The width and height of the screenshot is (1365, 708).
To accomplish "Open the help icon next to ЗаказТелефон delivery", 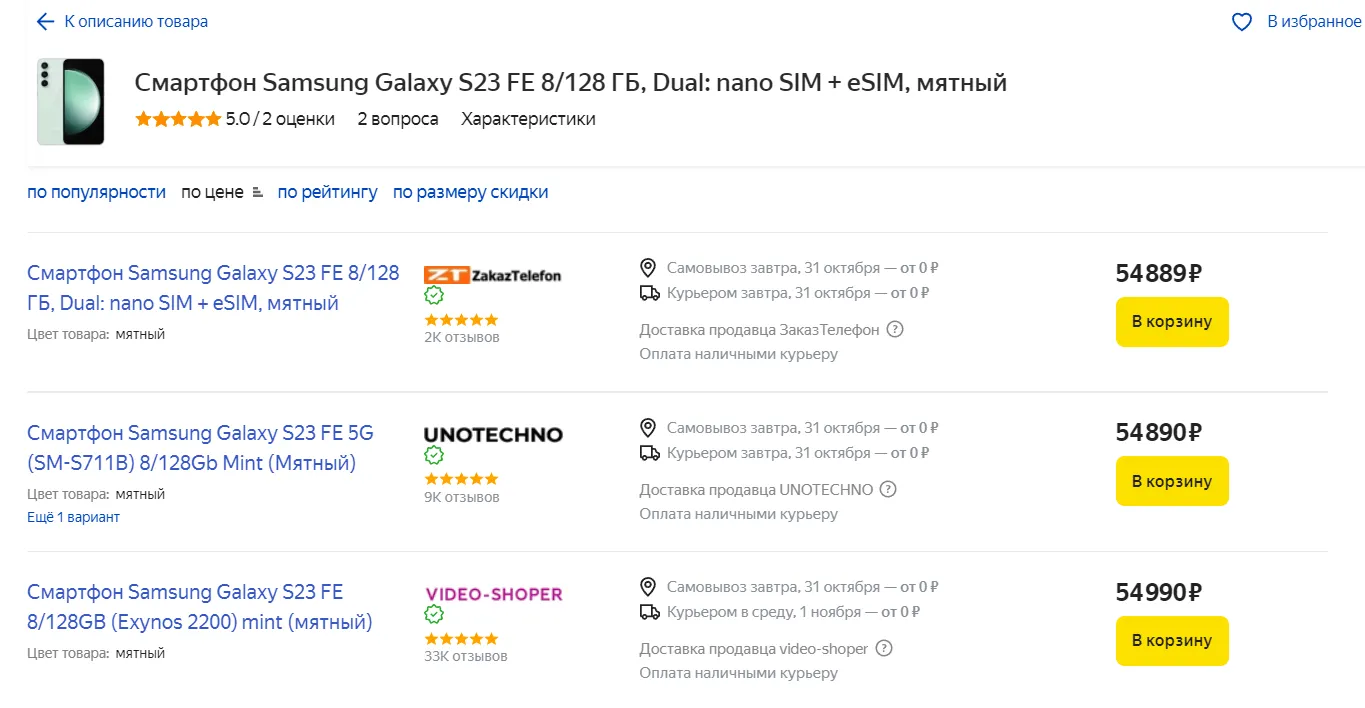I will pyautogui.click(x=895, y=329).
